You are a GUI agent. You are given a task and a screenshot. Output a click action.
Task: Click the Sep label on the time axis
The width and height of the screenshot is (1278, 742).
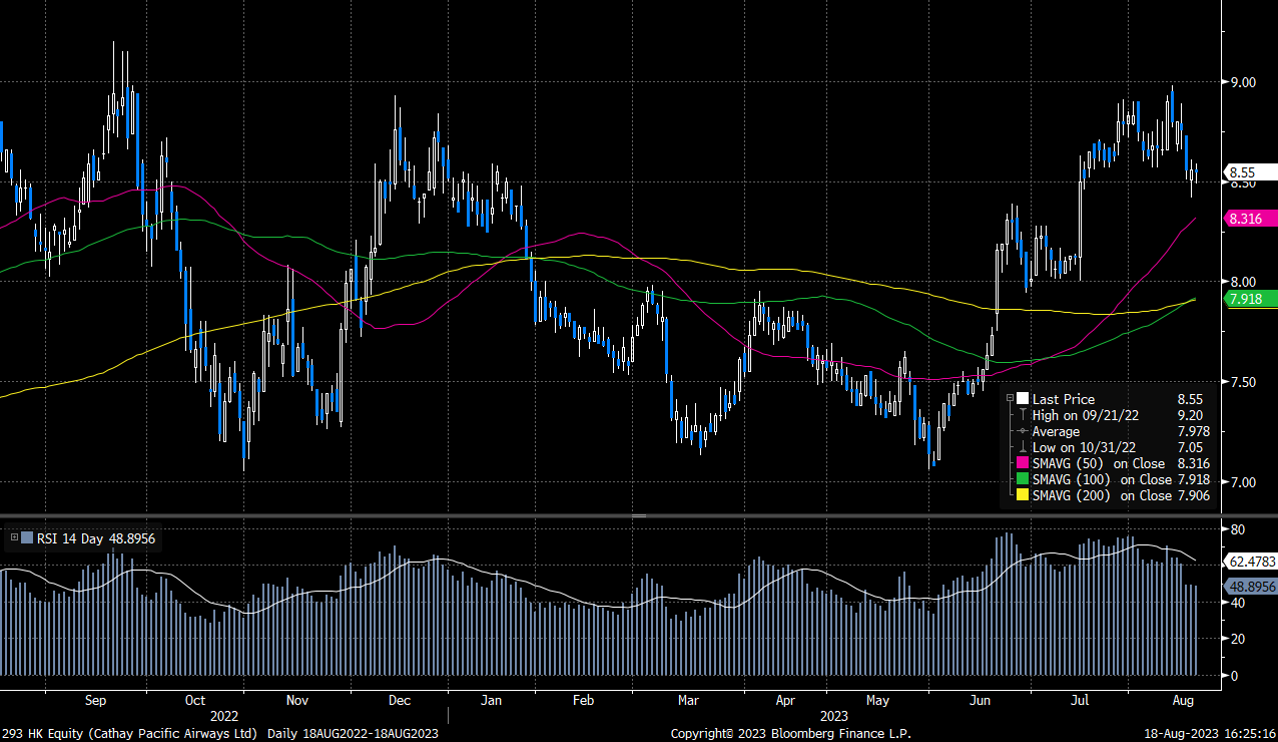(95, 701)
